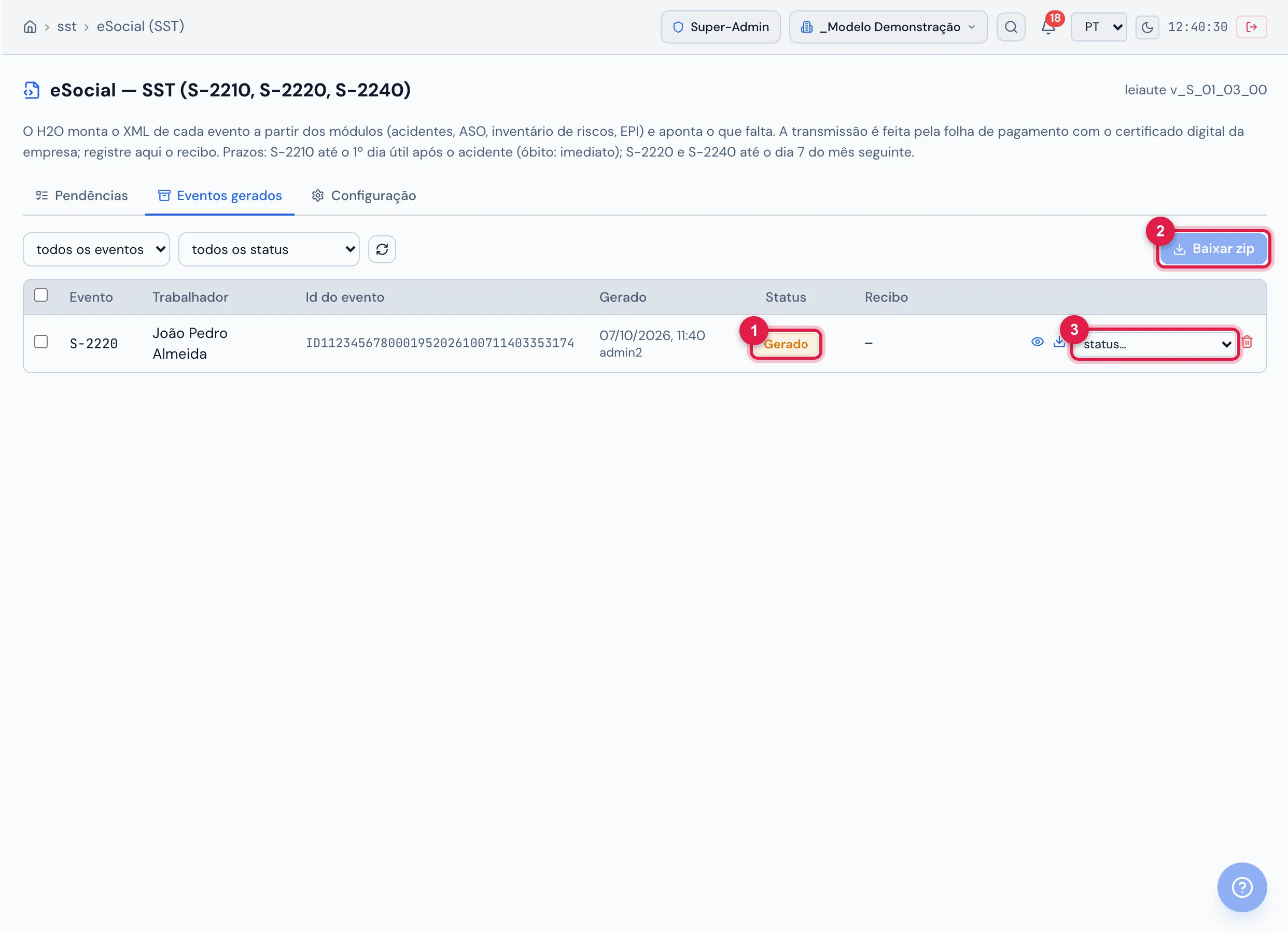The image size is (1288, 933).
Task: Click the Gerado status badge
Action: tap(786, 344)
